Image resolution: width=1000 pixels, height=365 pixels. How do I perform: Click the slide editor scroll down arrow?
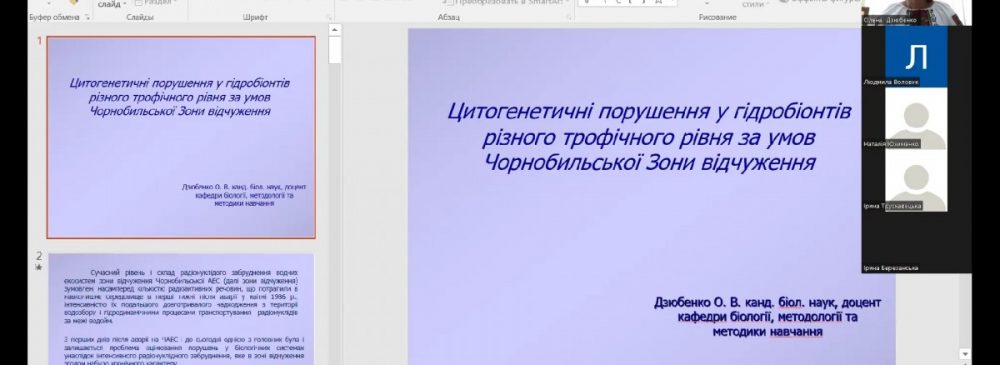tap(965, 354)
